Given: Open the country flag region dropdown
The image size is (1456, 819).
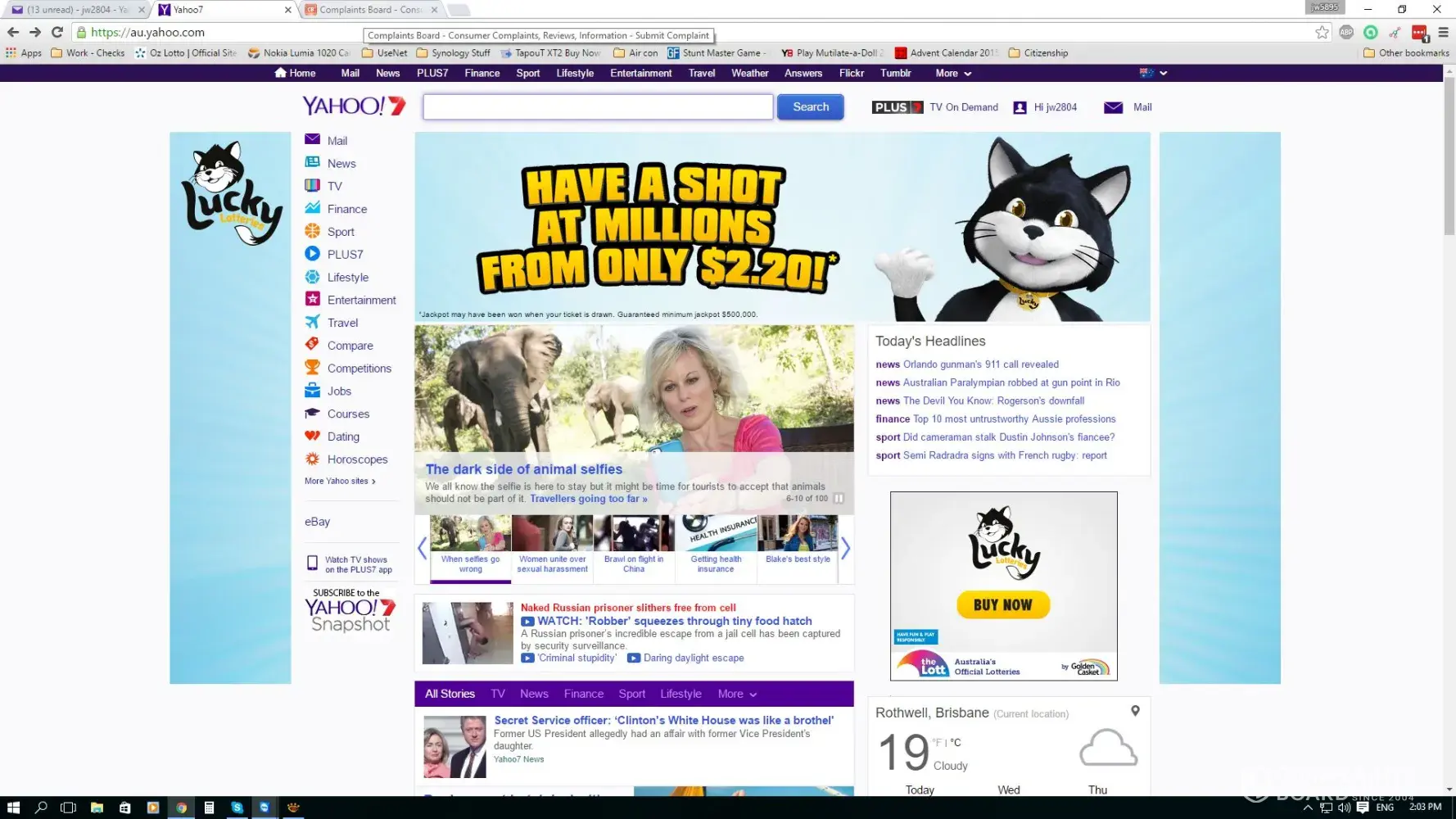Looking at the screenshot, I should pos(1153,73).
